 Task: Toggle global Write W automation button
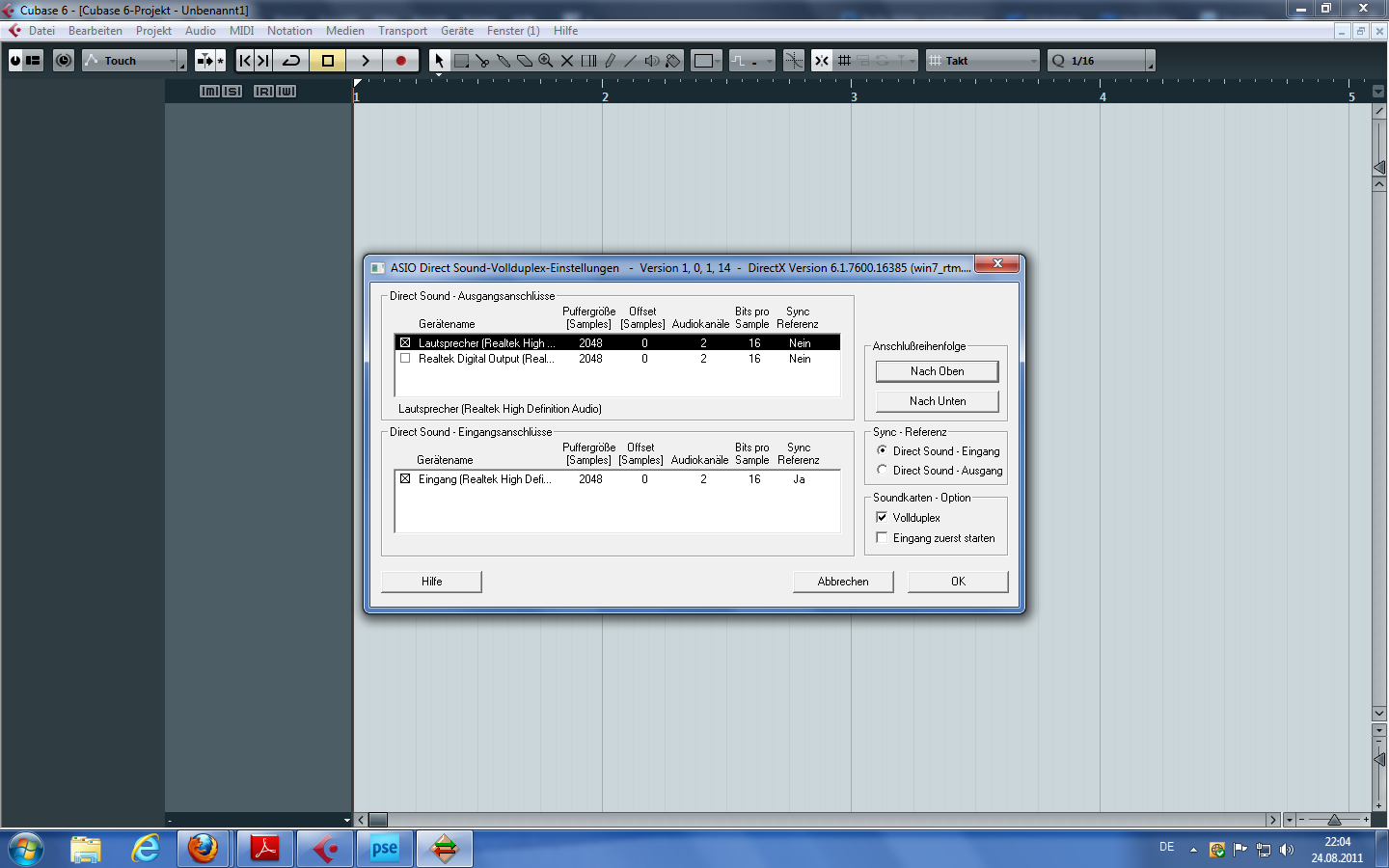point(286,91)
